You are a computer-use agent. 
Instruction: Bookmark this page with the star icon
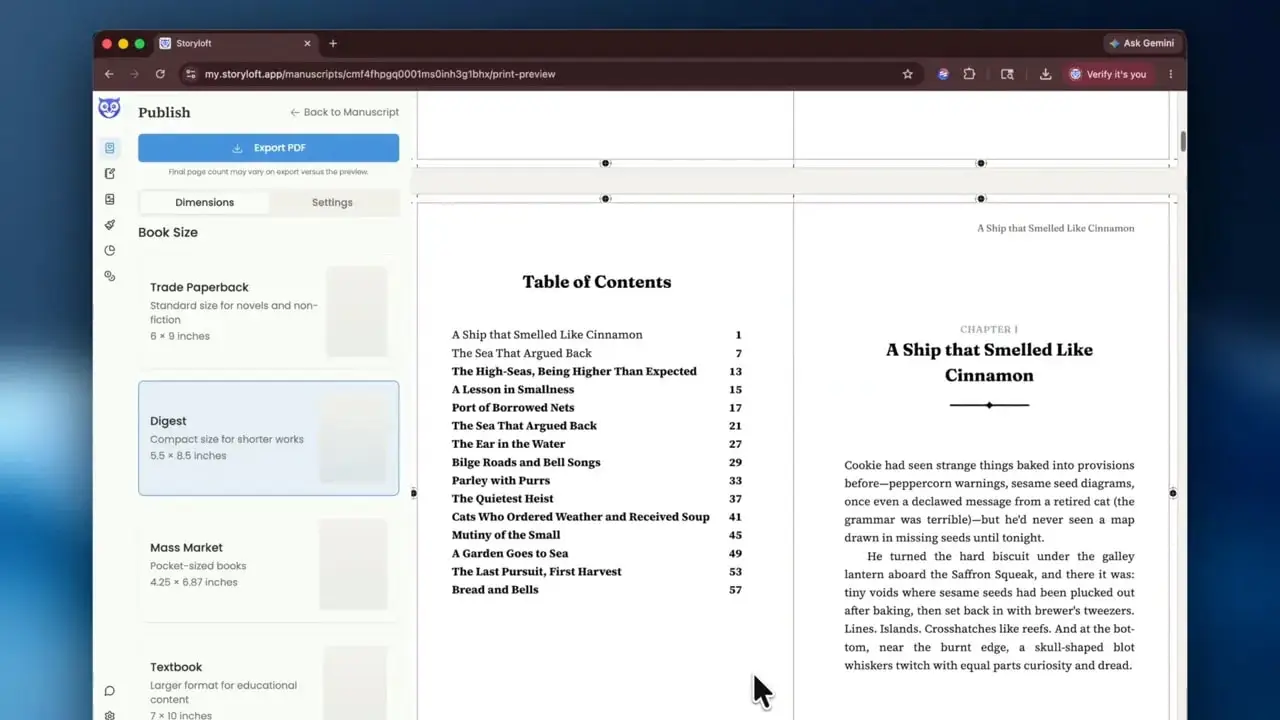tap(908, 74)
